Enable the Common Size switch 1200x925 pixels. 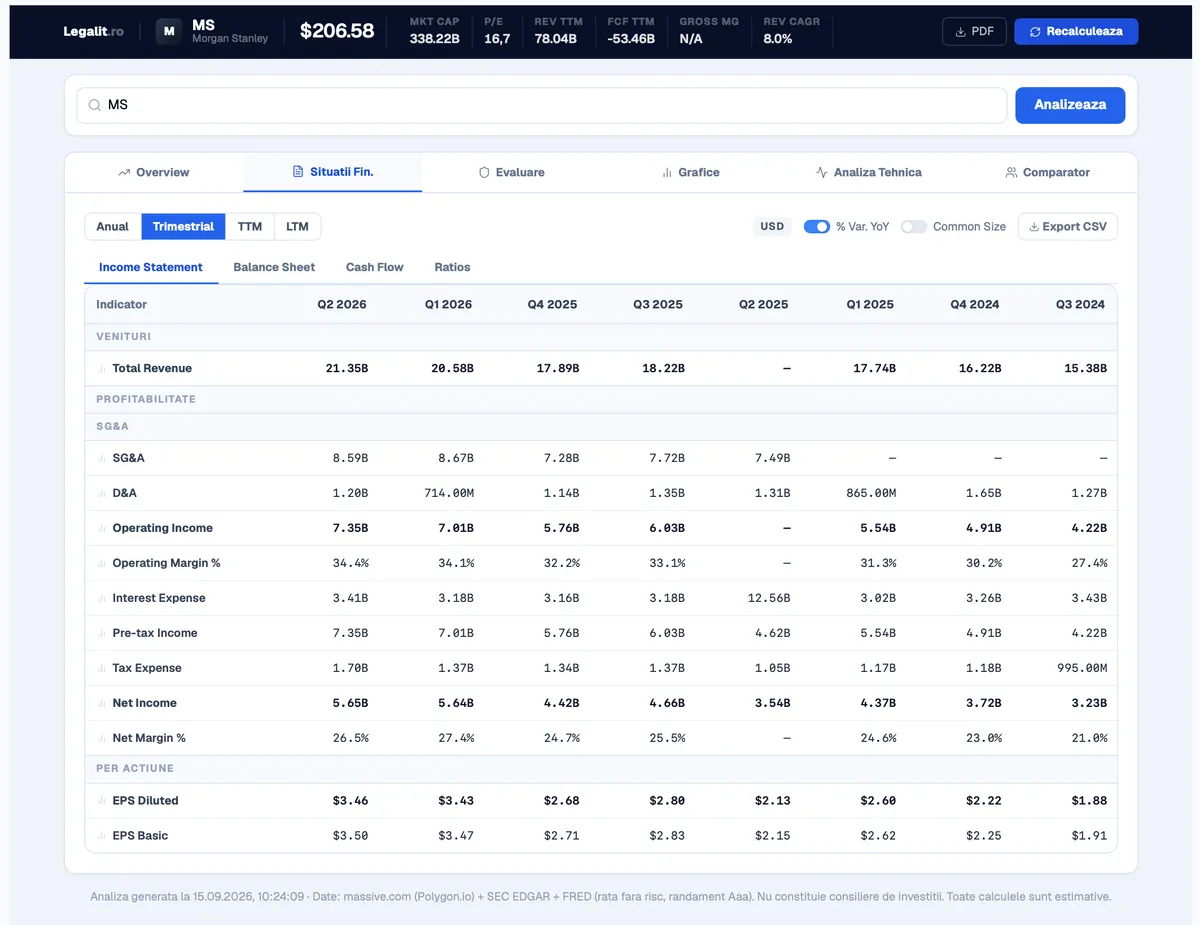pyautogui.click(x=914, y=227)
